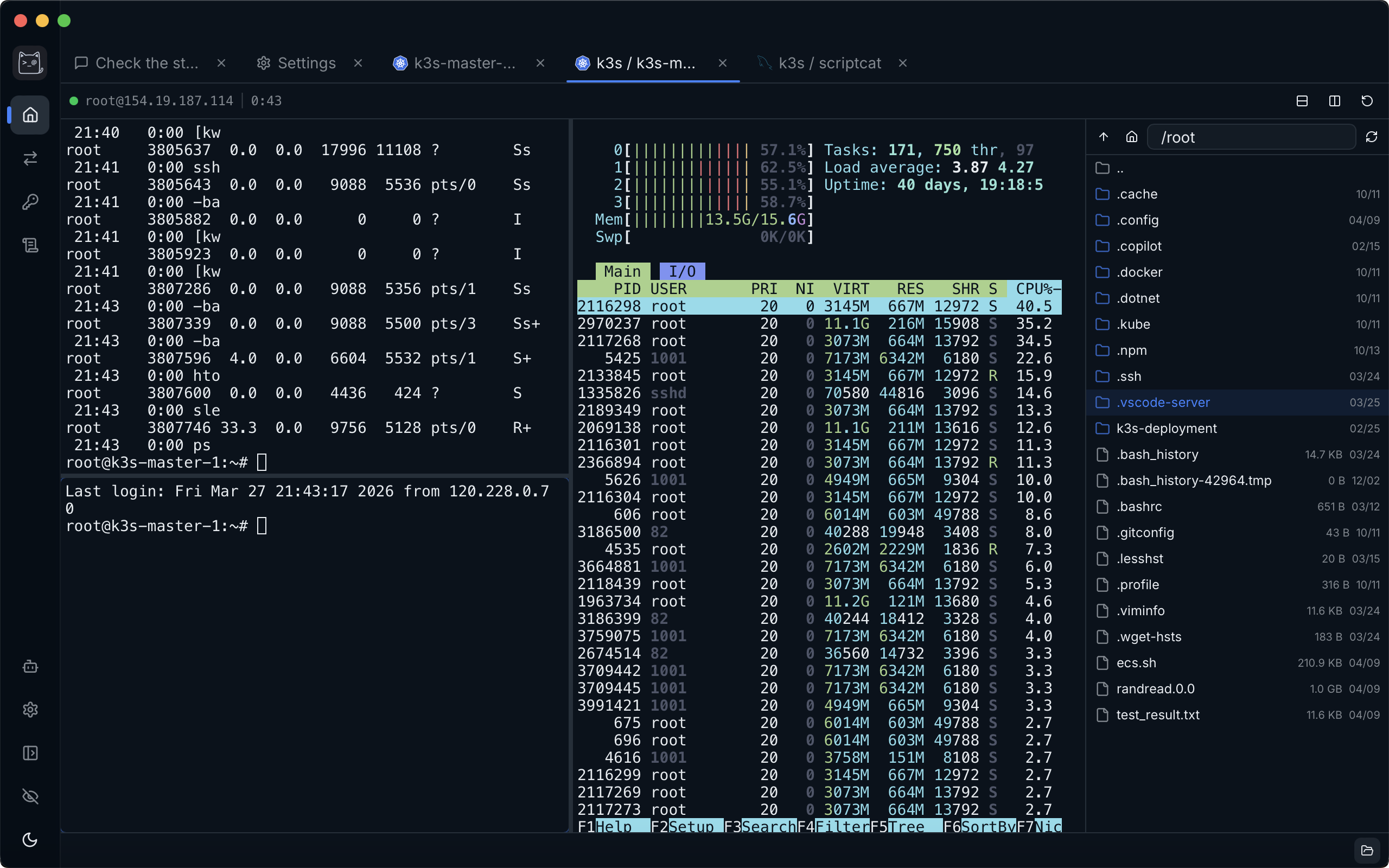The width and height of the screenshot is (1389, 868).
Task: Open the .config folder
Action: (1237, 220)
